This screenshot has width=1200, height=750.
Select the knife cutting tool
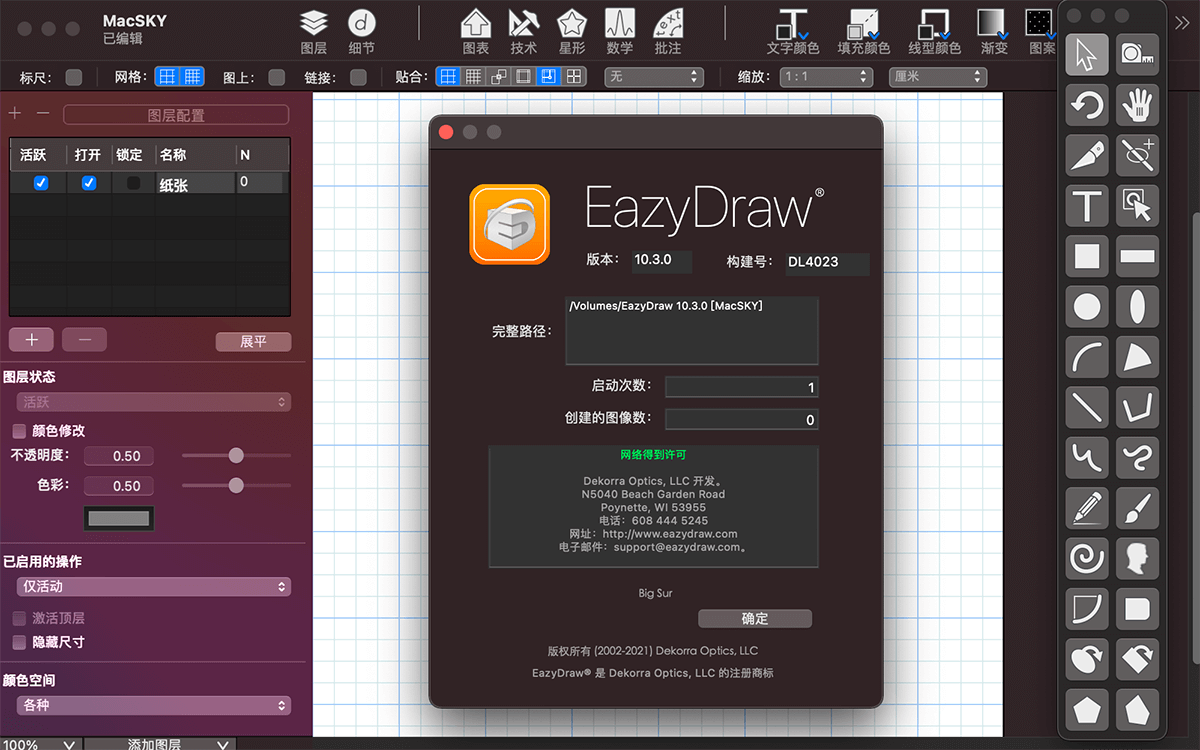[1087, 155]
